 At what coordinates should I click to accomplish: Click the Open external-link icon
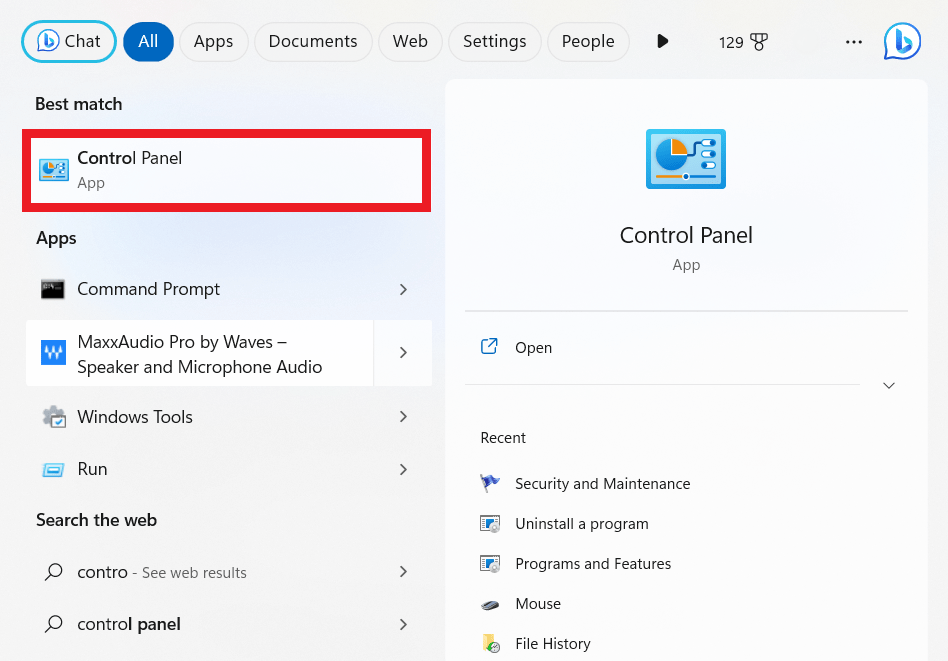[x=489, y=347]
